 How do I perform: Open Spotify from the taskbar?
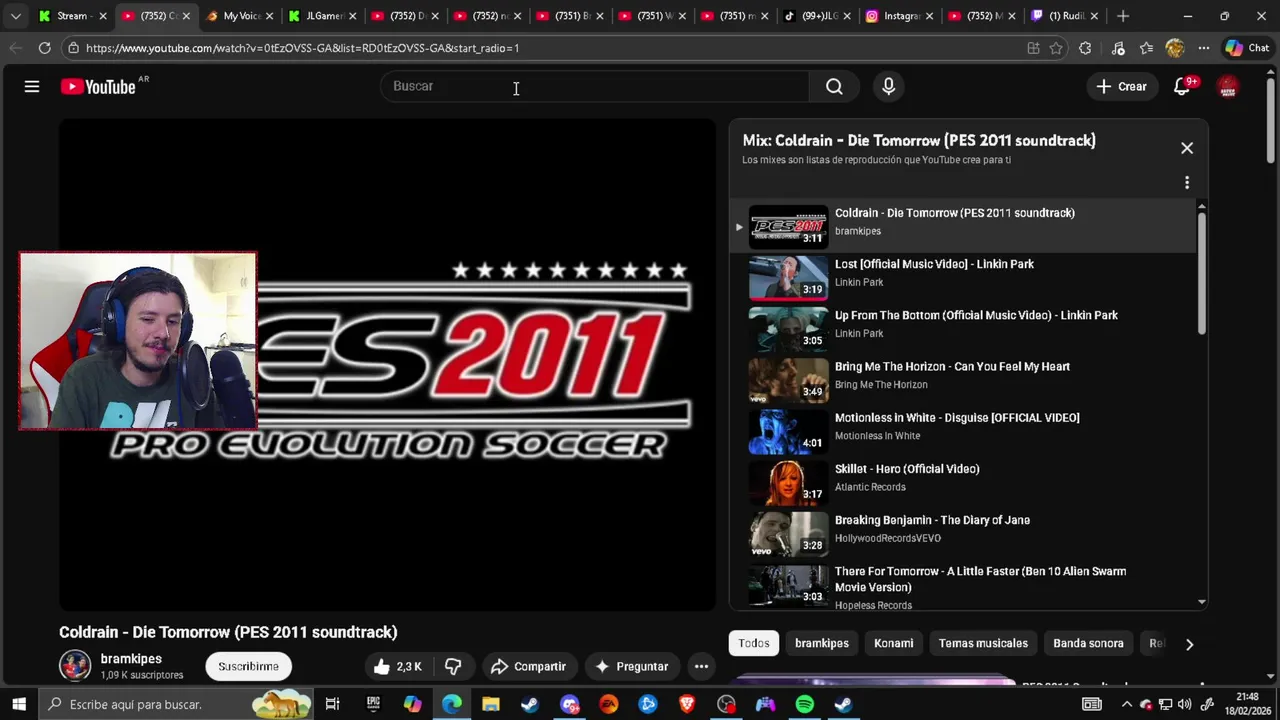[x=805, y=704]
